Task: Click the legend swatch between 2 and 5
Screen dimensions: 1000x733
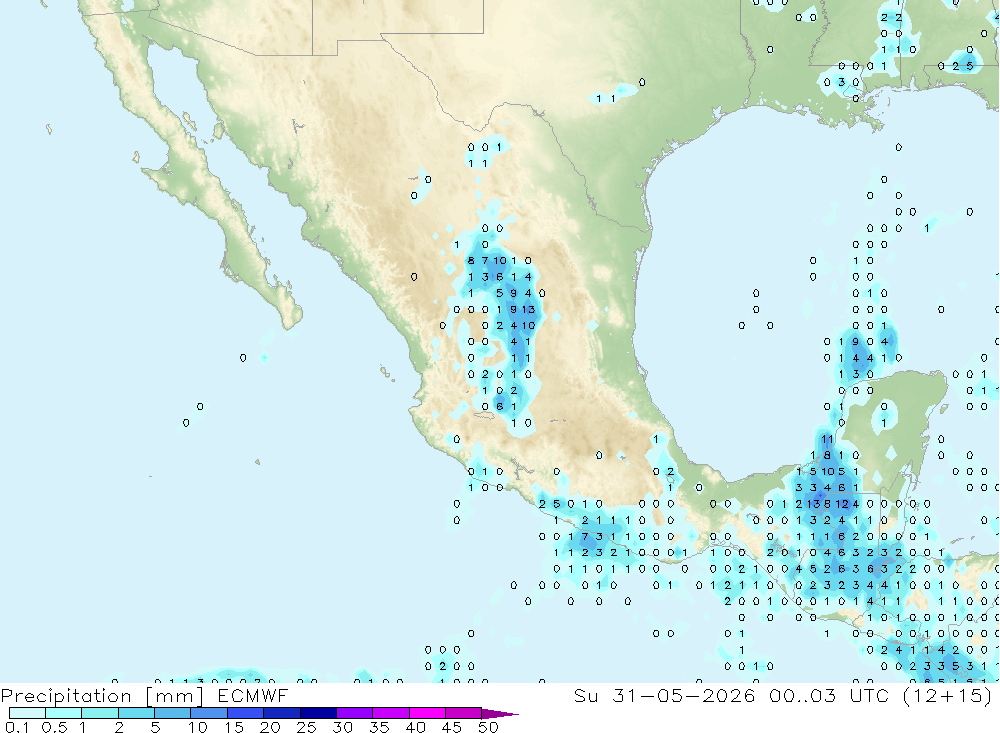Action: (136, 713)
